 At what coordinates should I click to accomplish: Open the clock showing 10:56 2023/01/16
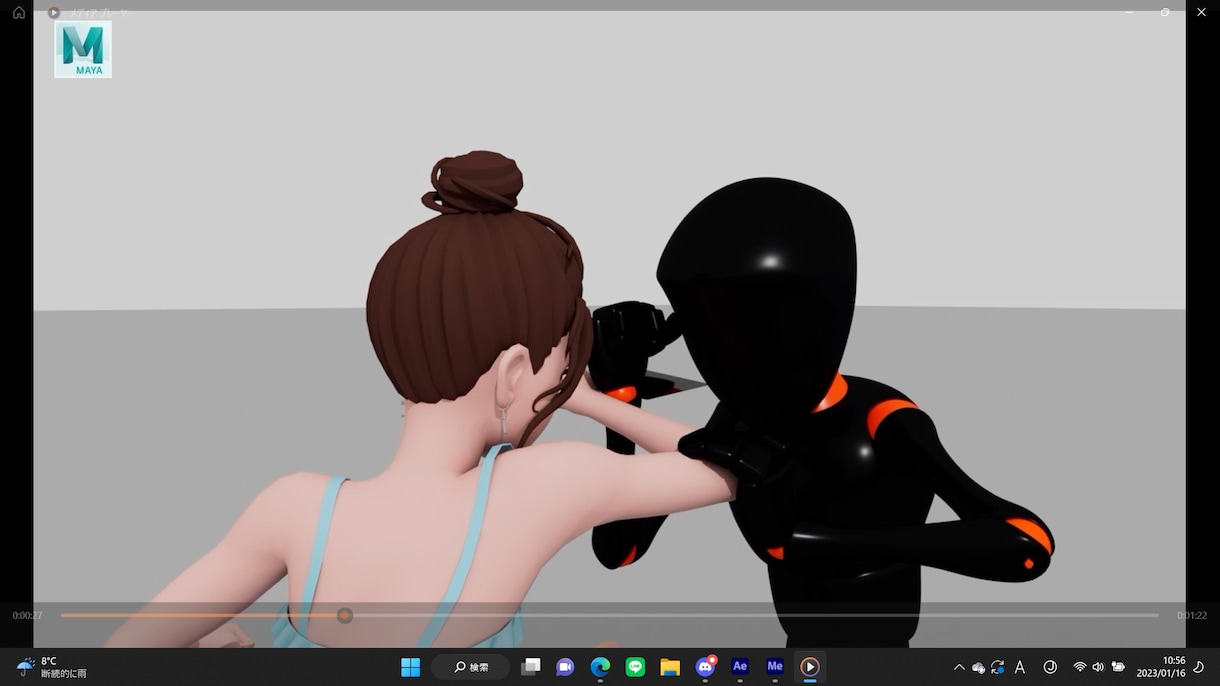[x=1161, y=667]
